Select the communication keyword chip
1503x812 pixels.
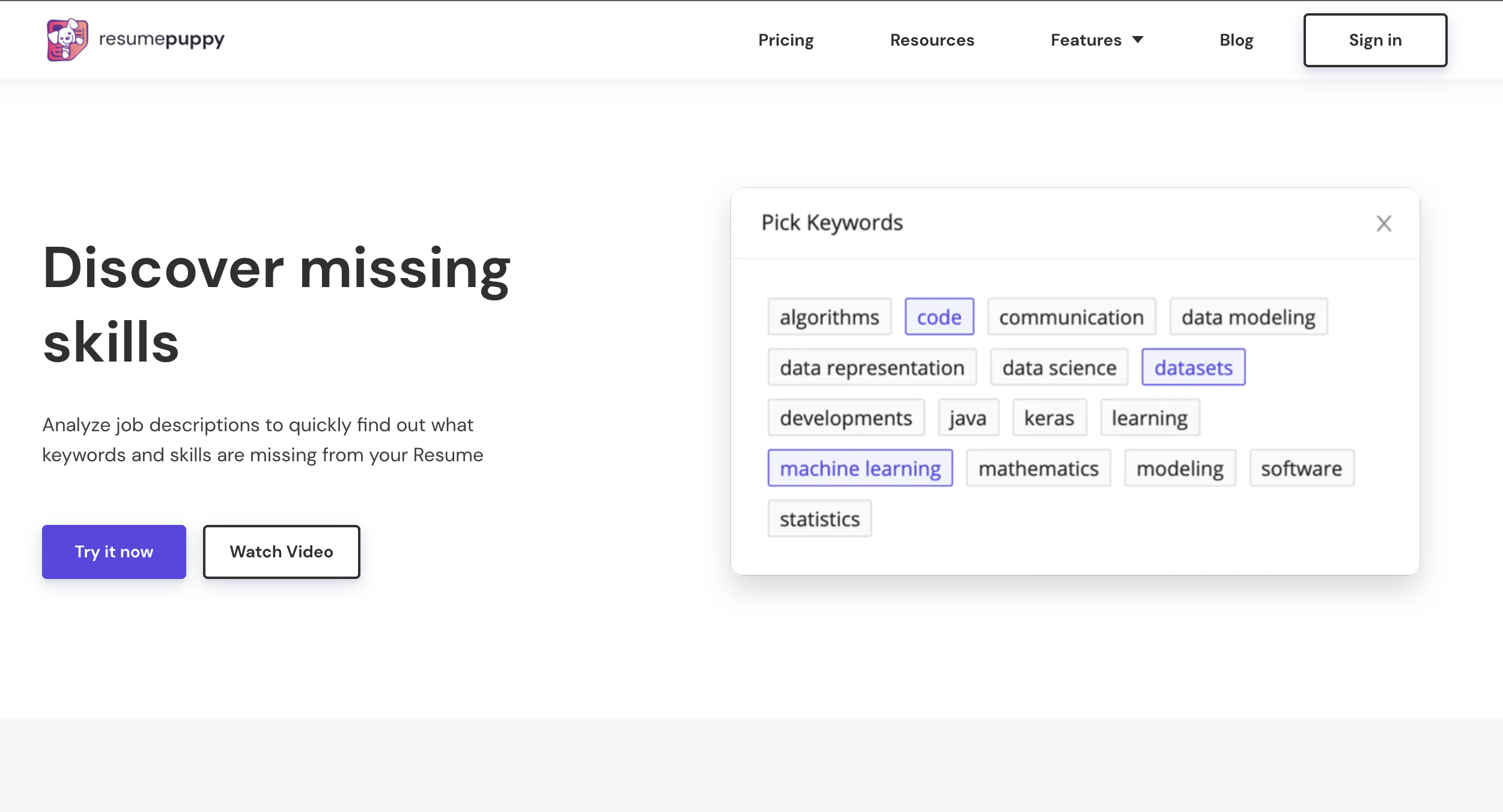1071,317
